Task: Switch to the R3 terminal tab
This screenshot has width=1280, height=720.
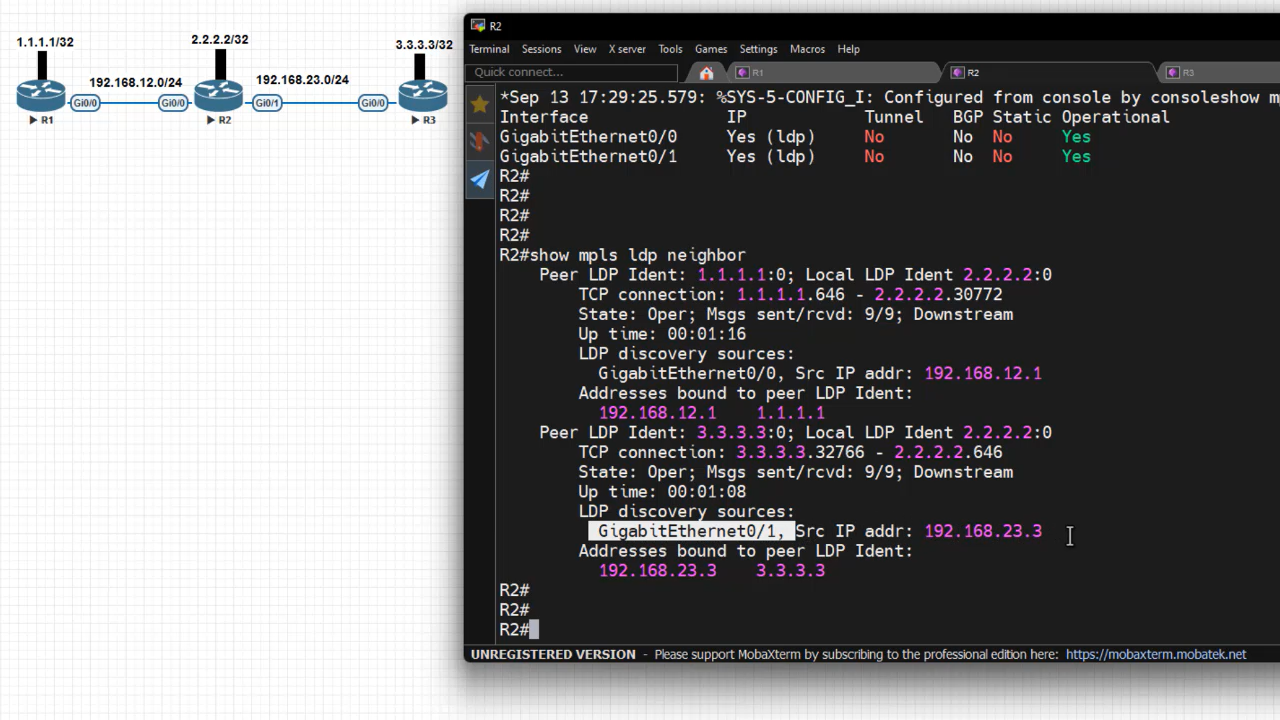Action: click(1187, 73)
